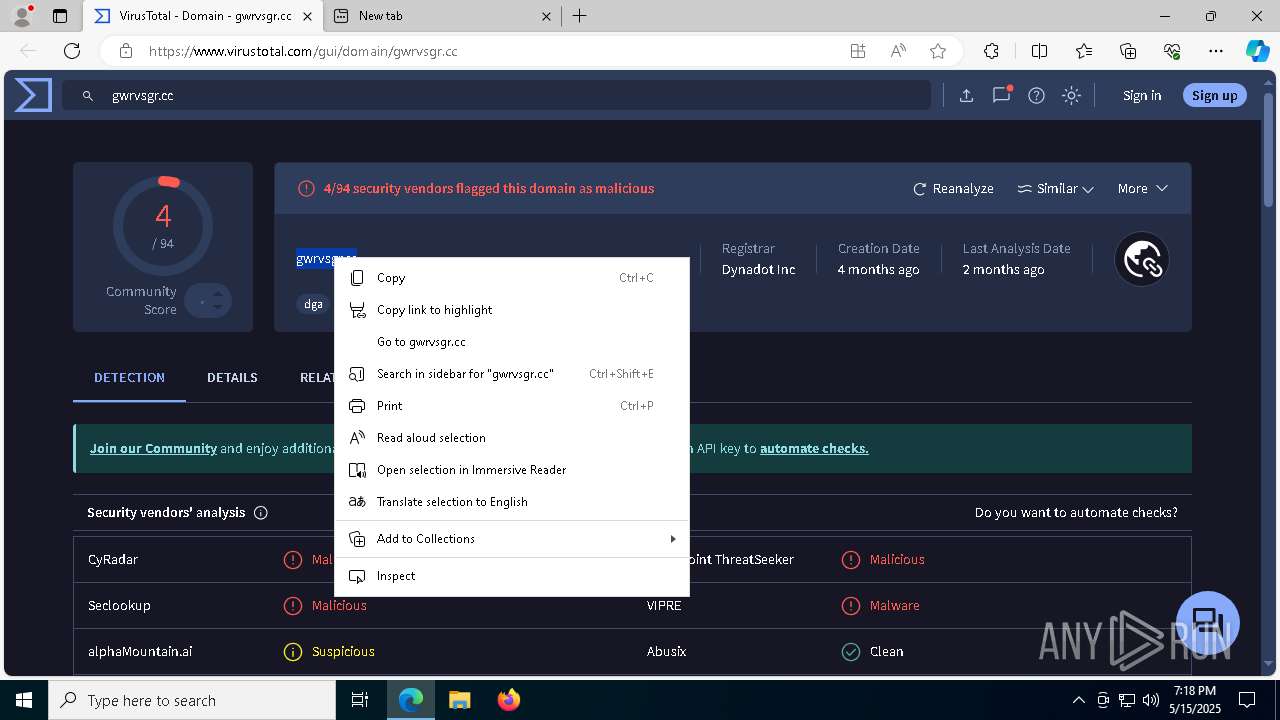
Task: Open the help question mark icon
Action: pyautogui.click(x=1037, y=96)
